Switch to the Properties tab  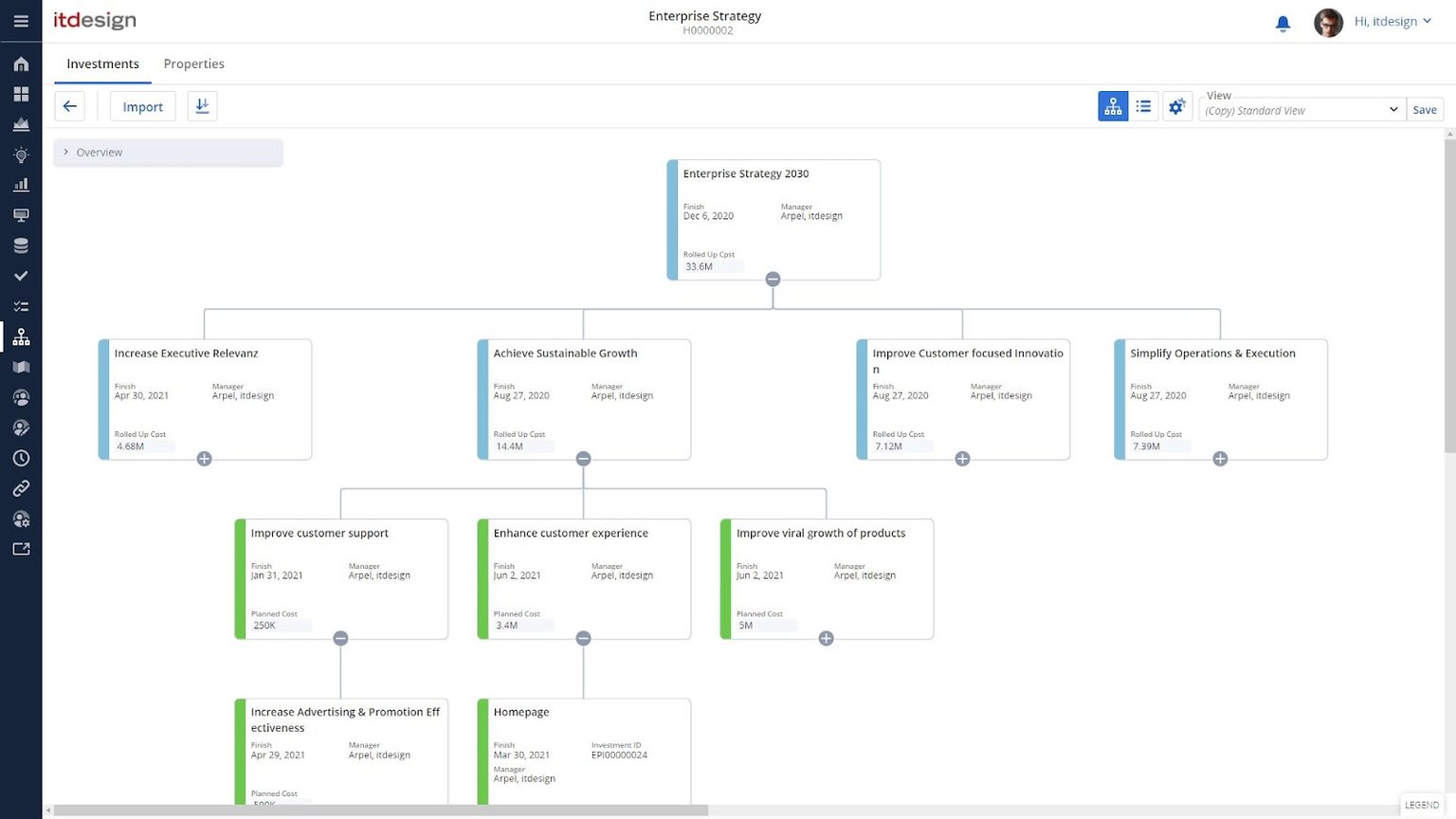(193, 64)
